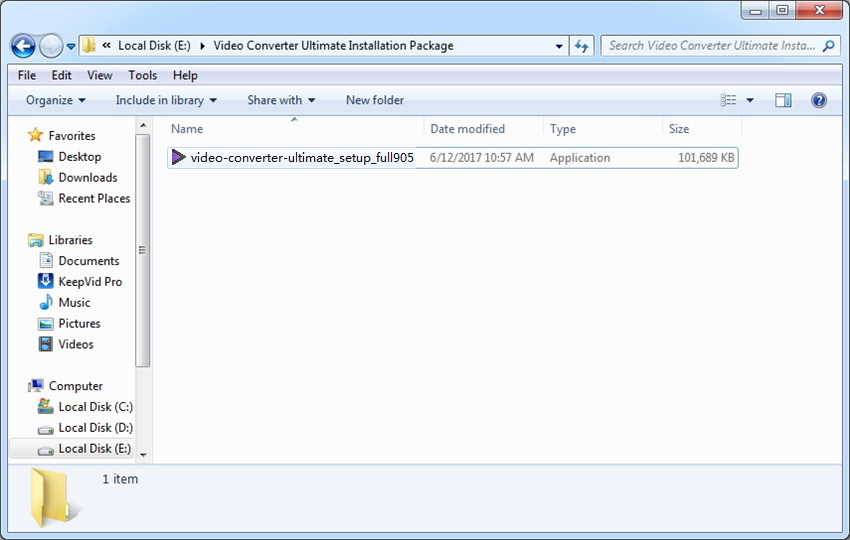850x540 pixels.
Task: Open the Videos library
Action: pos(76,344)
